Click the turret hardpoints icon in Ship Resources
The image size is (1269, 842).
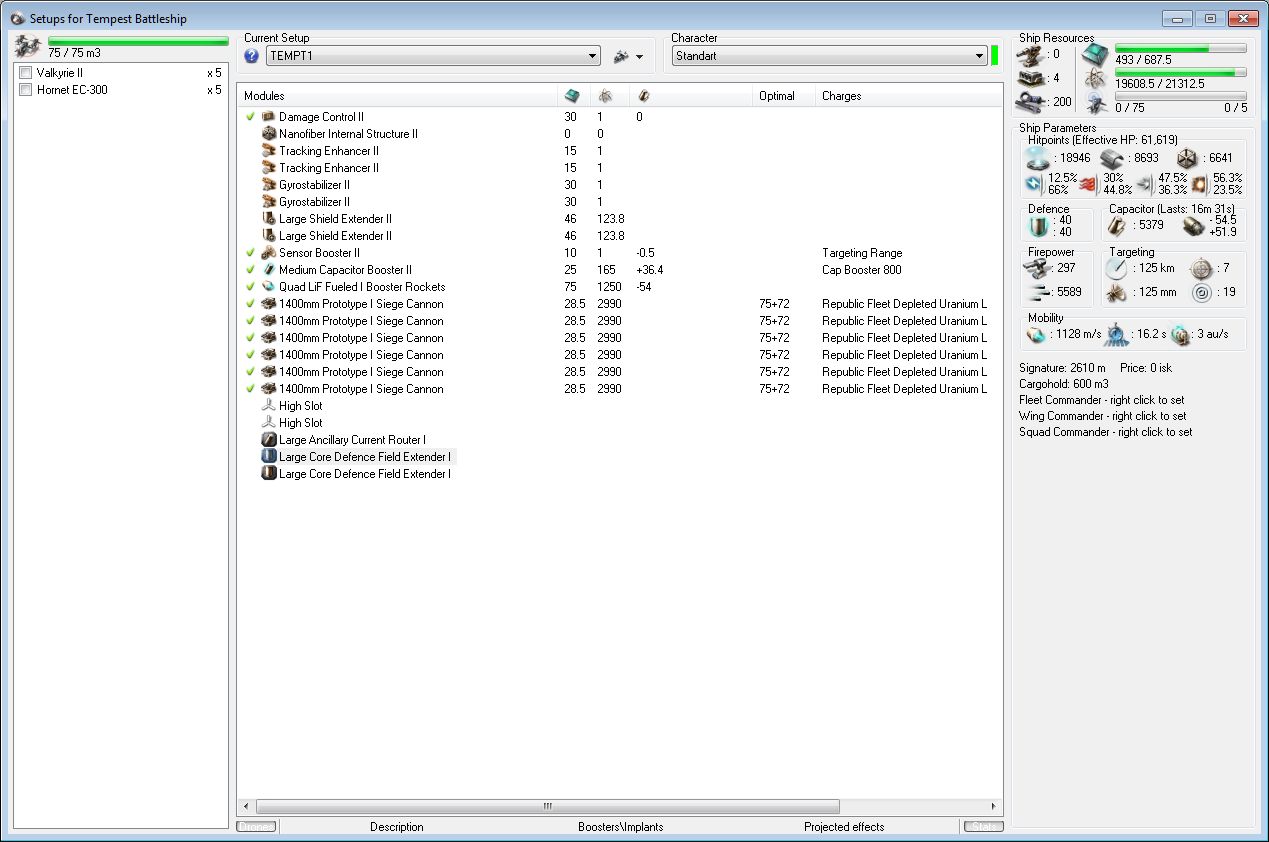coord(1029,55)
